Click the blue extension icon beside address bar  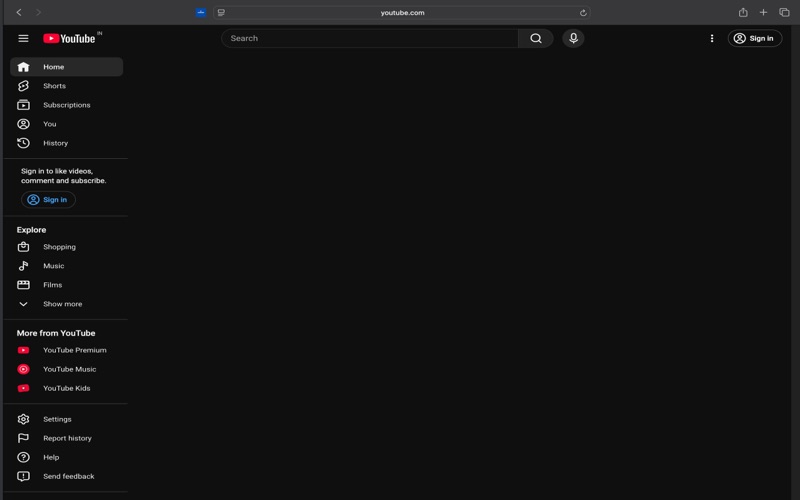(201, 13)
